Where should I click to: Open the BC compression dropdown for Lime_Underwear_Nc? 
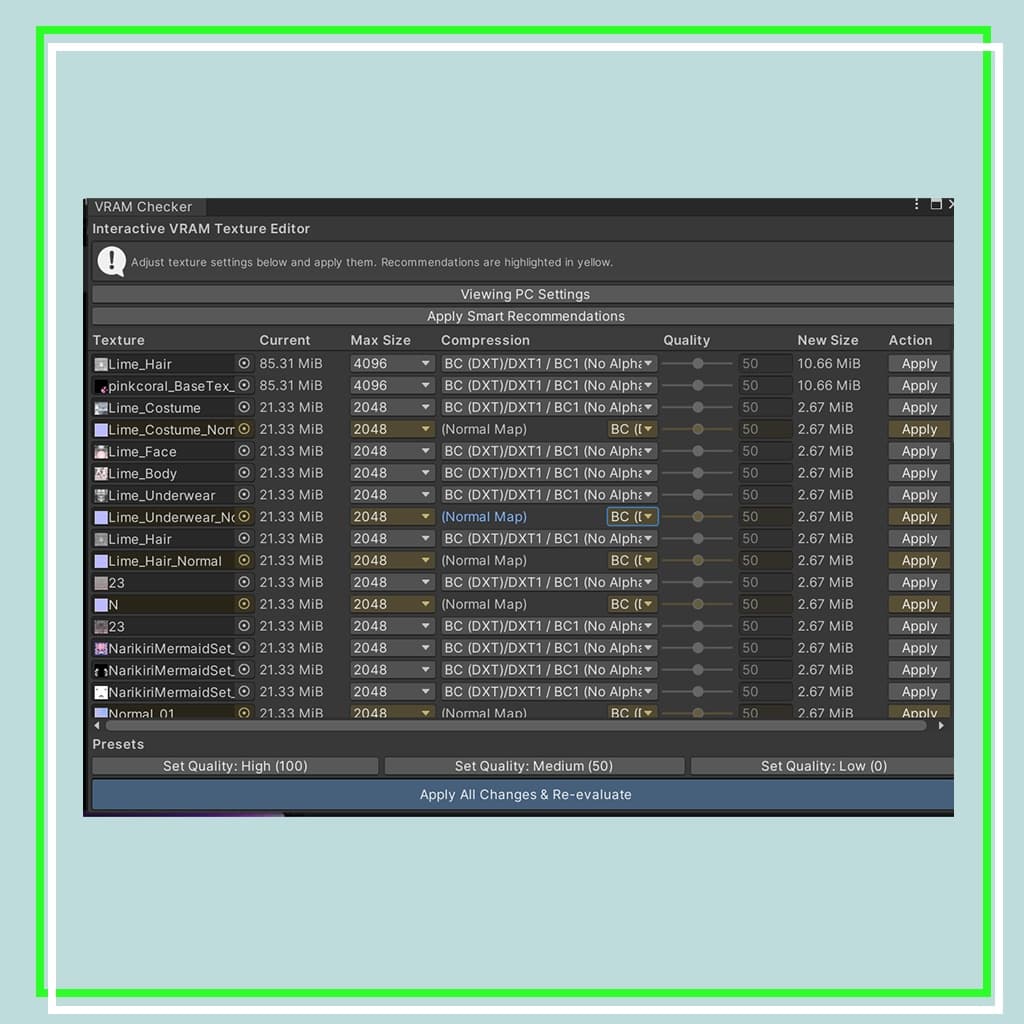pos(632,517)
